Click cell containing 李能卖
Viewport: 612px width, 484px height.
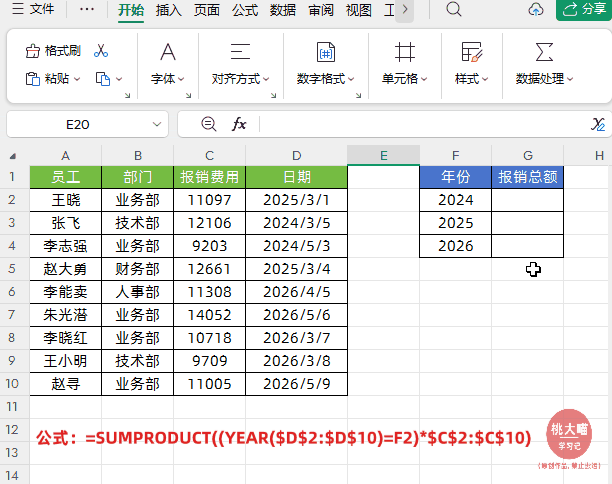coord(66,292)
